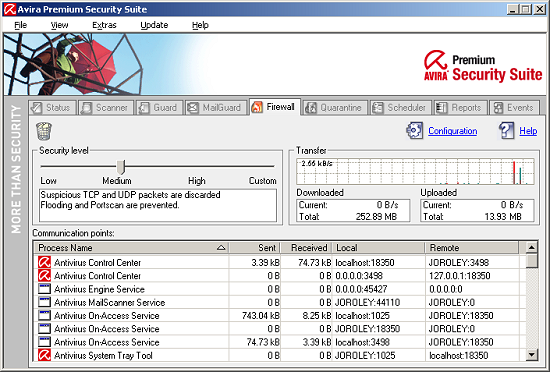Open the Configuration link
The image size is (550, 372).
point(452,131)
